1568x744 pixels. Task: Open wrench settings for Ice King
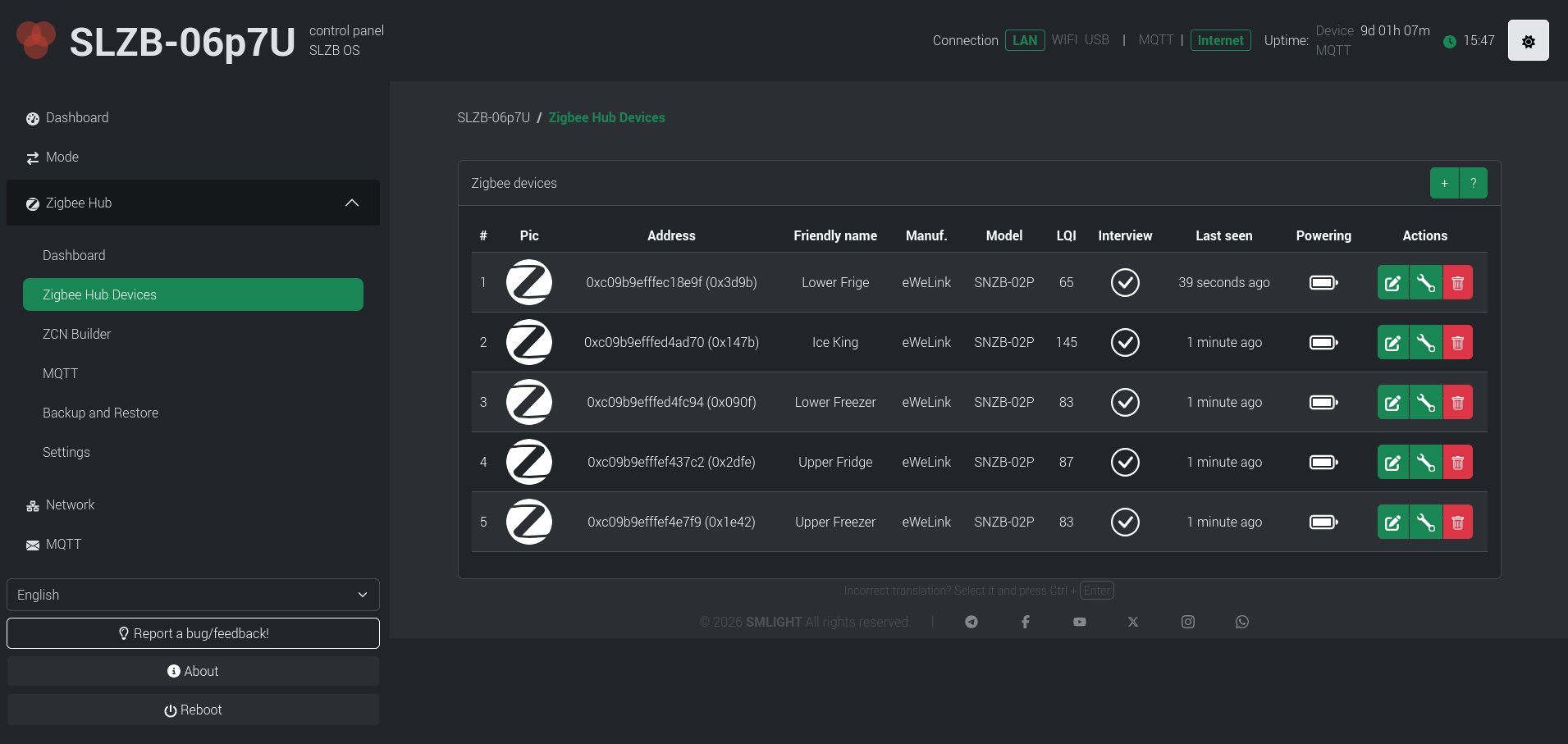click(x=1425, y=343)
